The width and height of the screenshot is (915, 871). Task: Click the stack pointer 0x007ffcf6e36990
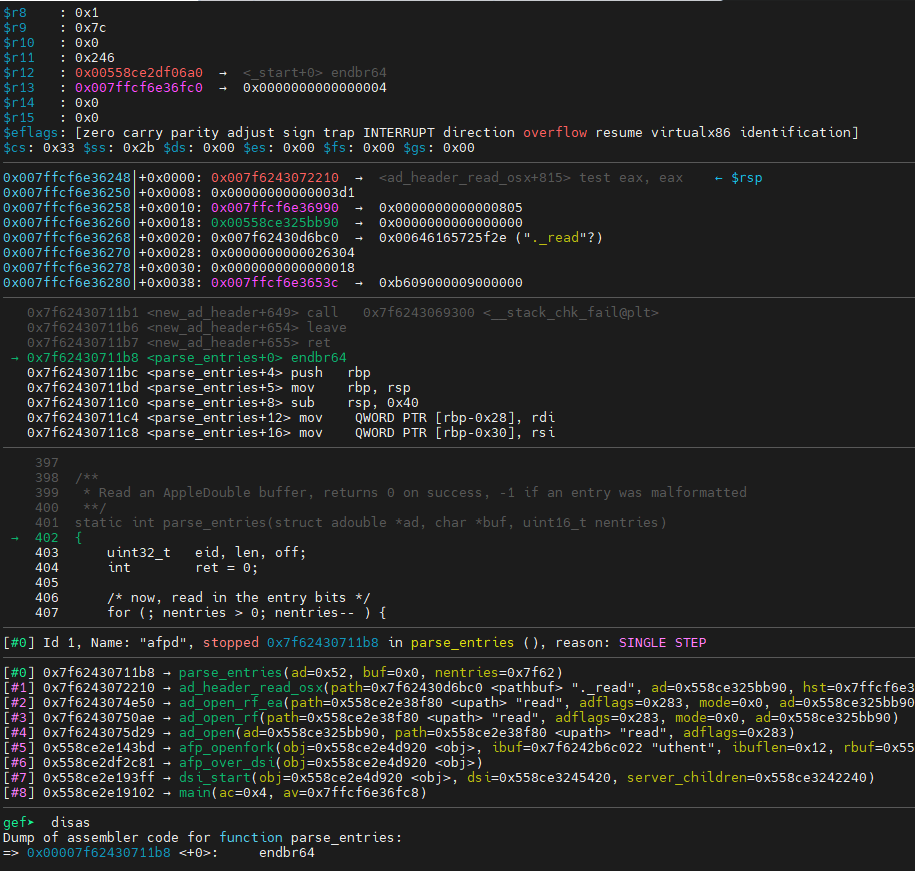tap(275, 208)
